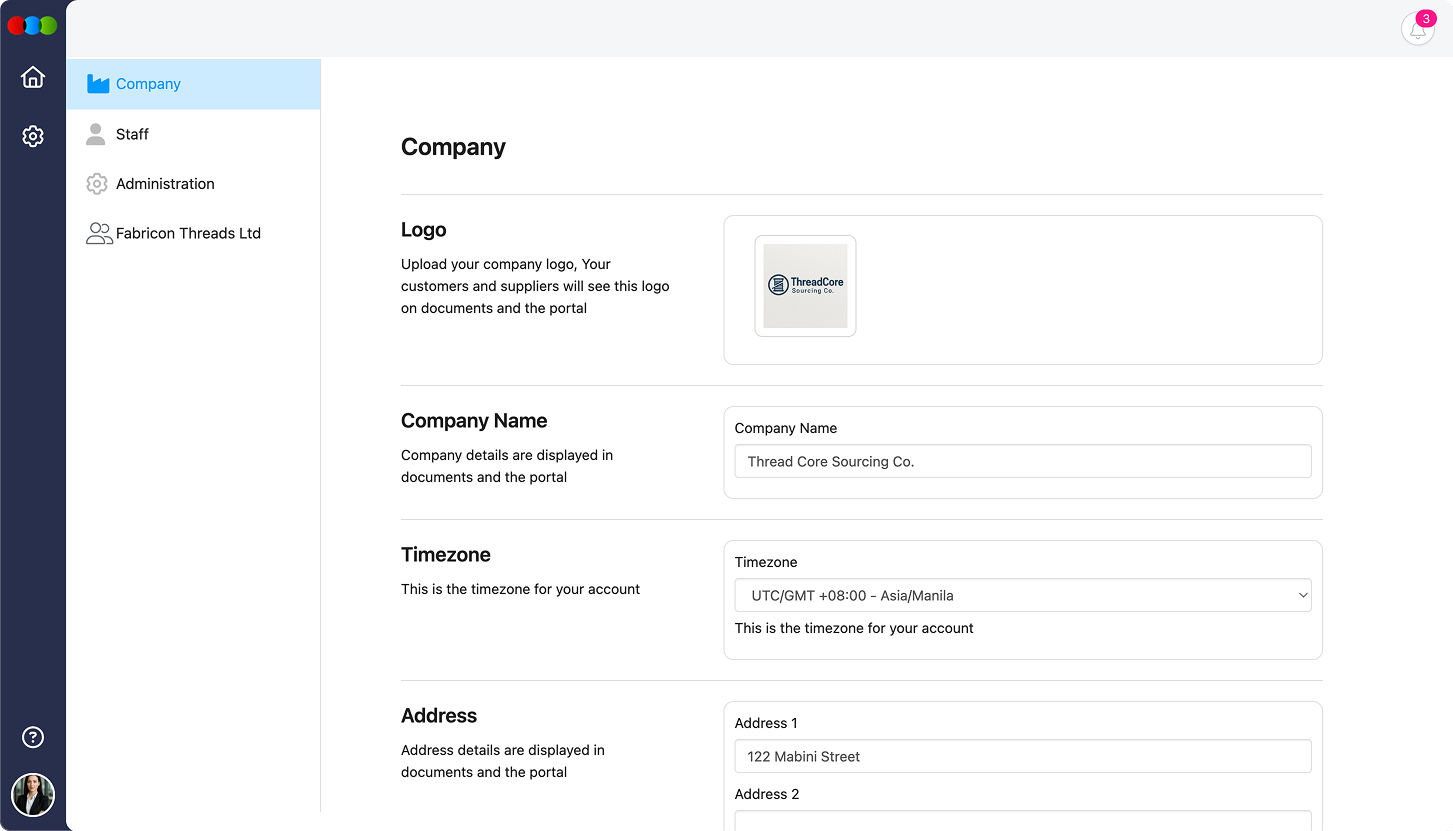
Task: Click the timezone dropdown chevron arrow
Action: pyautogui.click(x=1303, y=595)
